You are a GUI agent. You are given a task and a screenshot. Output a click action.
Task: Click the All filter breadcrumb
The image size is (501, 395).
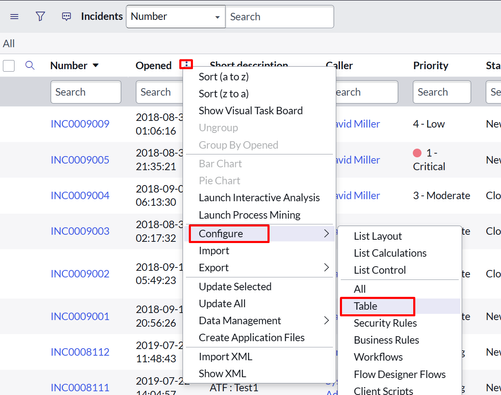[9, 44]
